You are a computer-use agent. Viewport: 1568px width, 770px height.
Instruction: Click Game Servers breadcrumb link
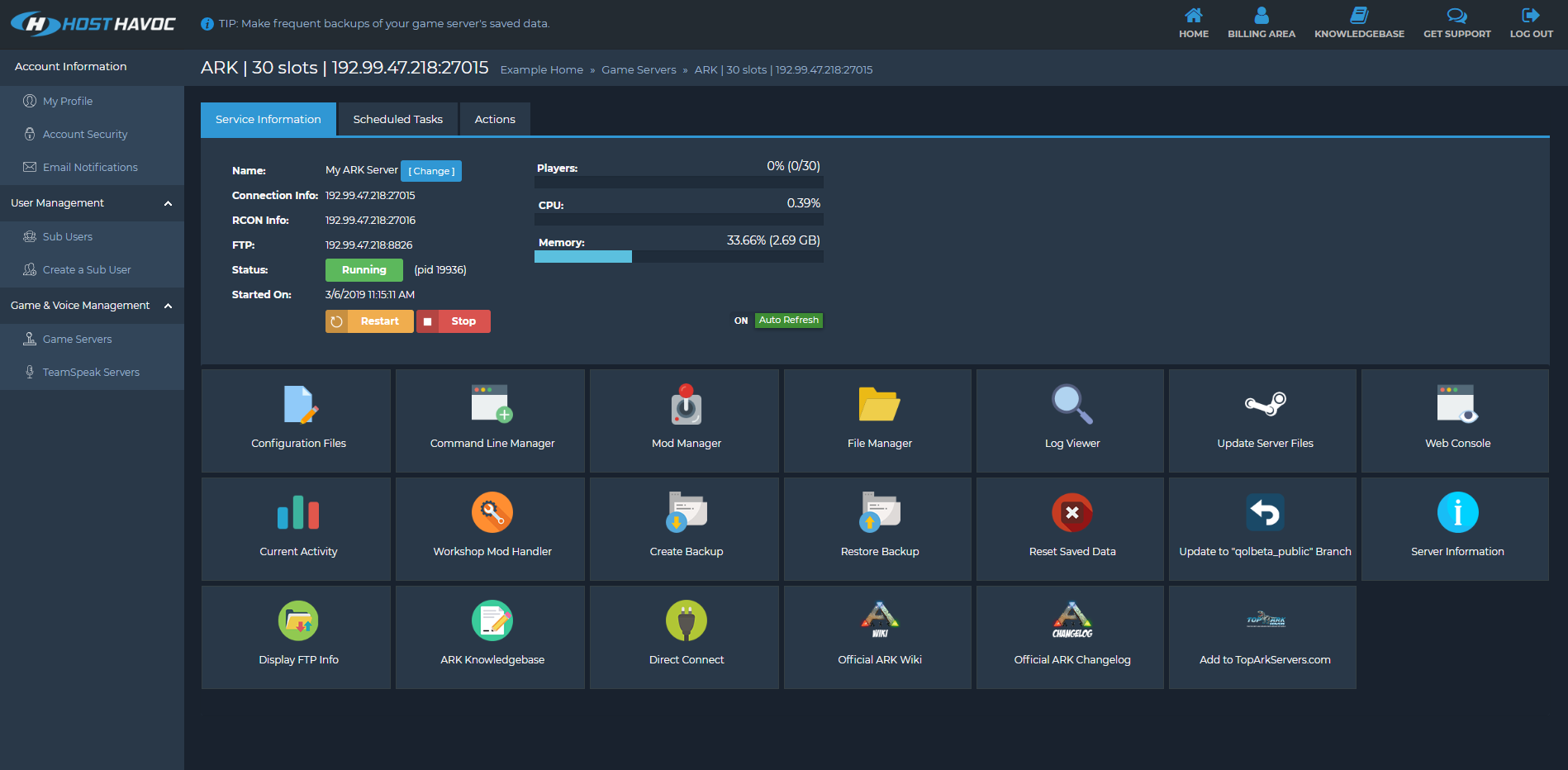639,70
